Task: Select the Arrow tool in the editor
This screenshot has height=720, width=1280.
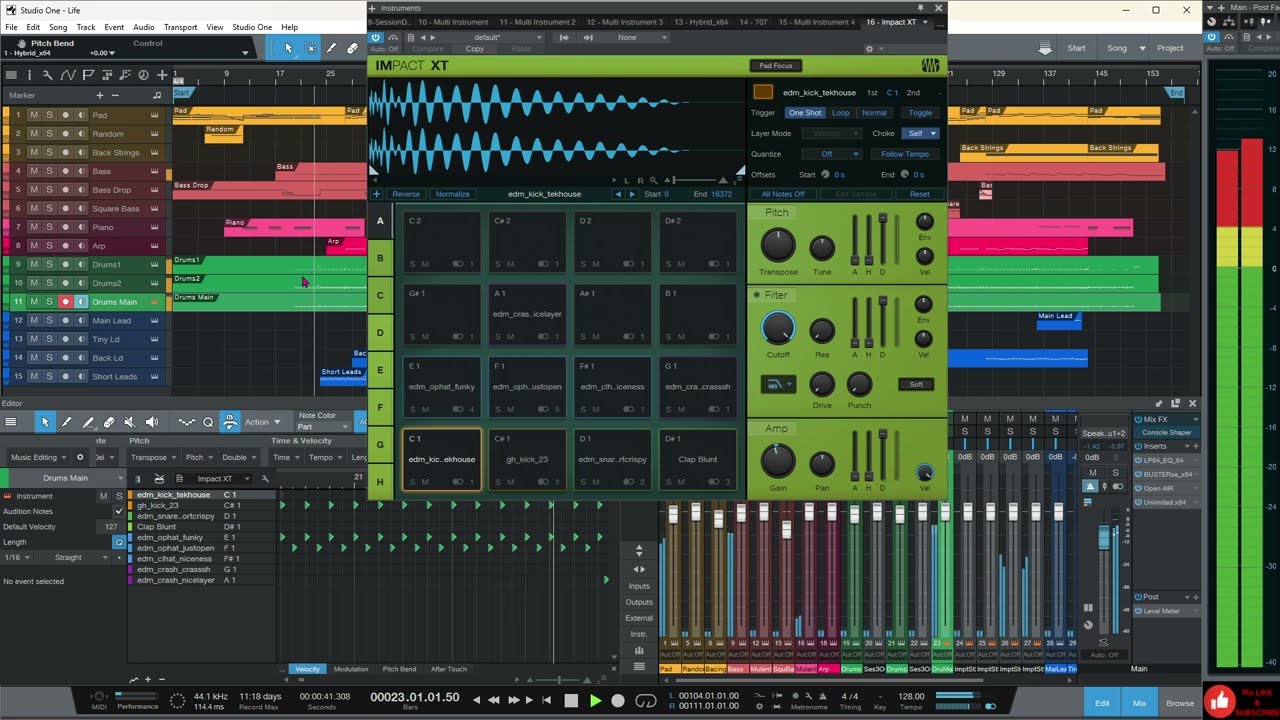Action: tap(45, 422)
